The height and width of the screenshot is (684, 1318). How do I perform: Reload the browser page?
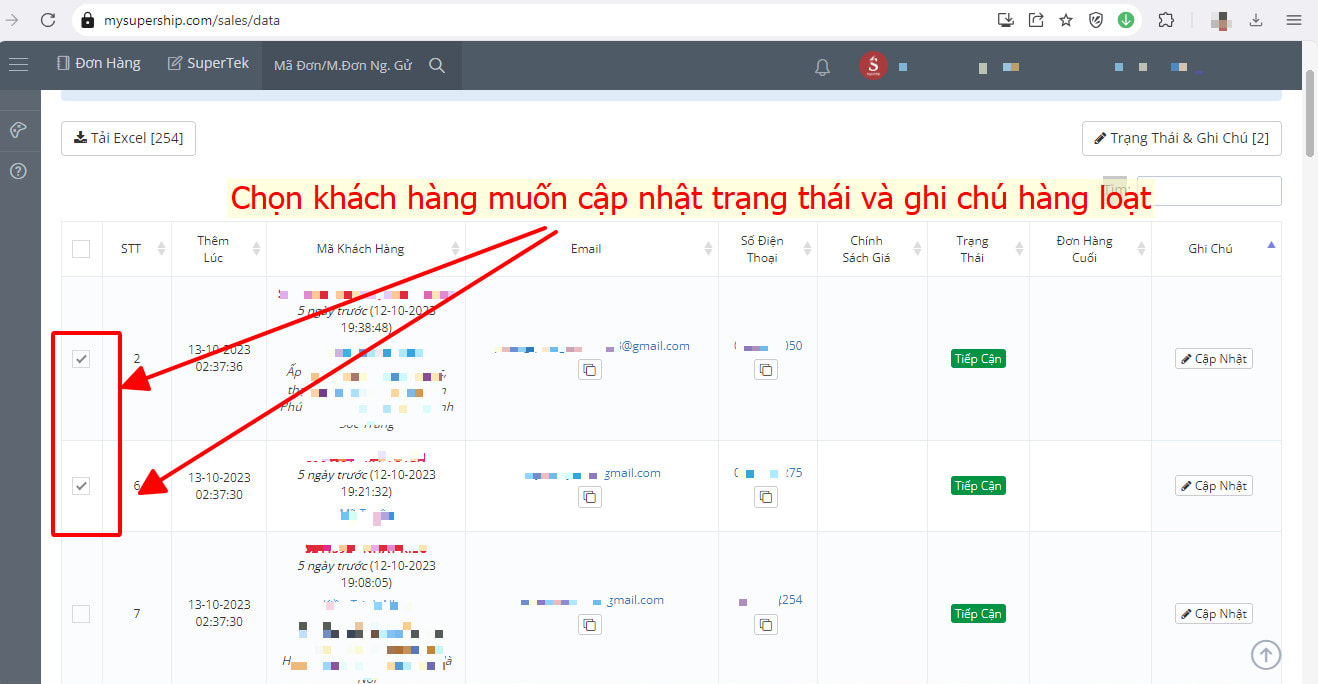point(47,19)
